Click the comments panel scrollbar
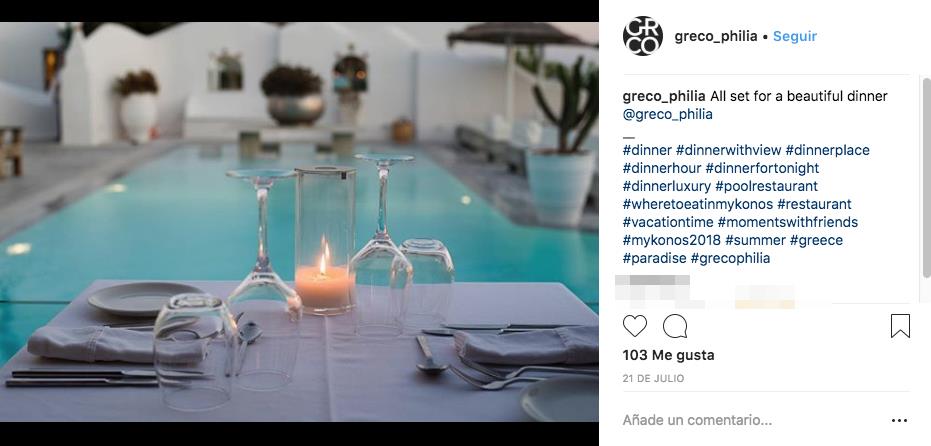 tap(926, 177)
